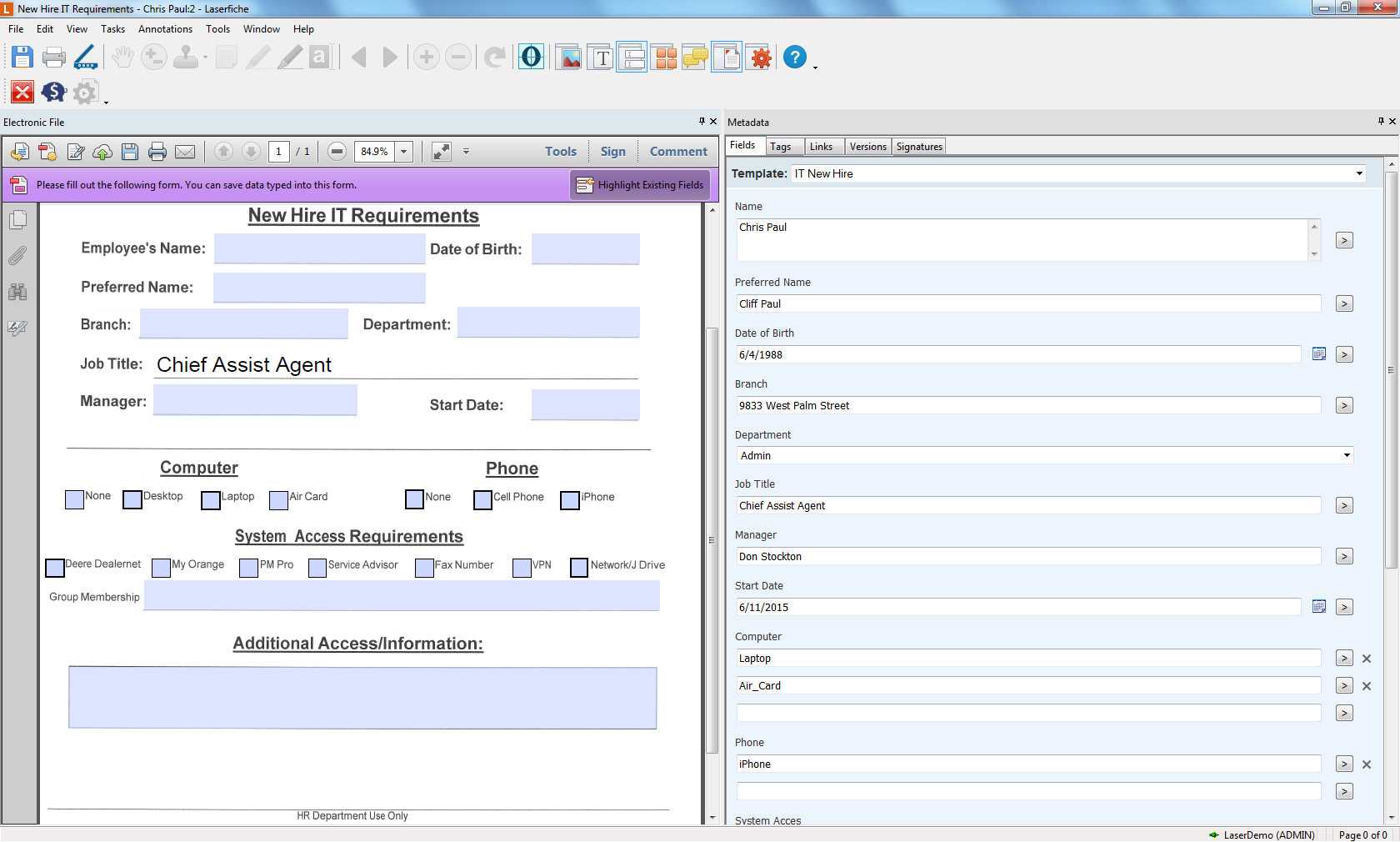1400x842 pixels.
Task: Click the Metadata panel vertical scrollbar
Action: click(1391, 367)
